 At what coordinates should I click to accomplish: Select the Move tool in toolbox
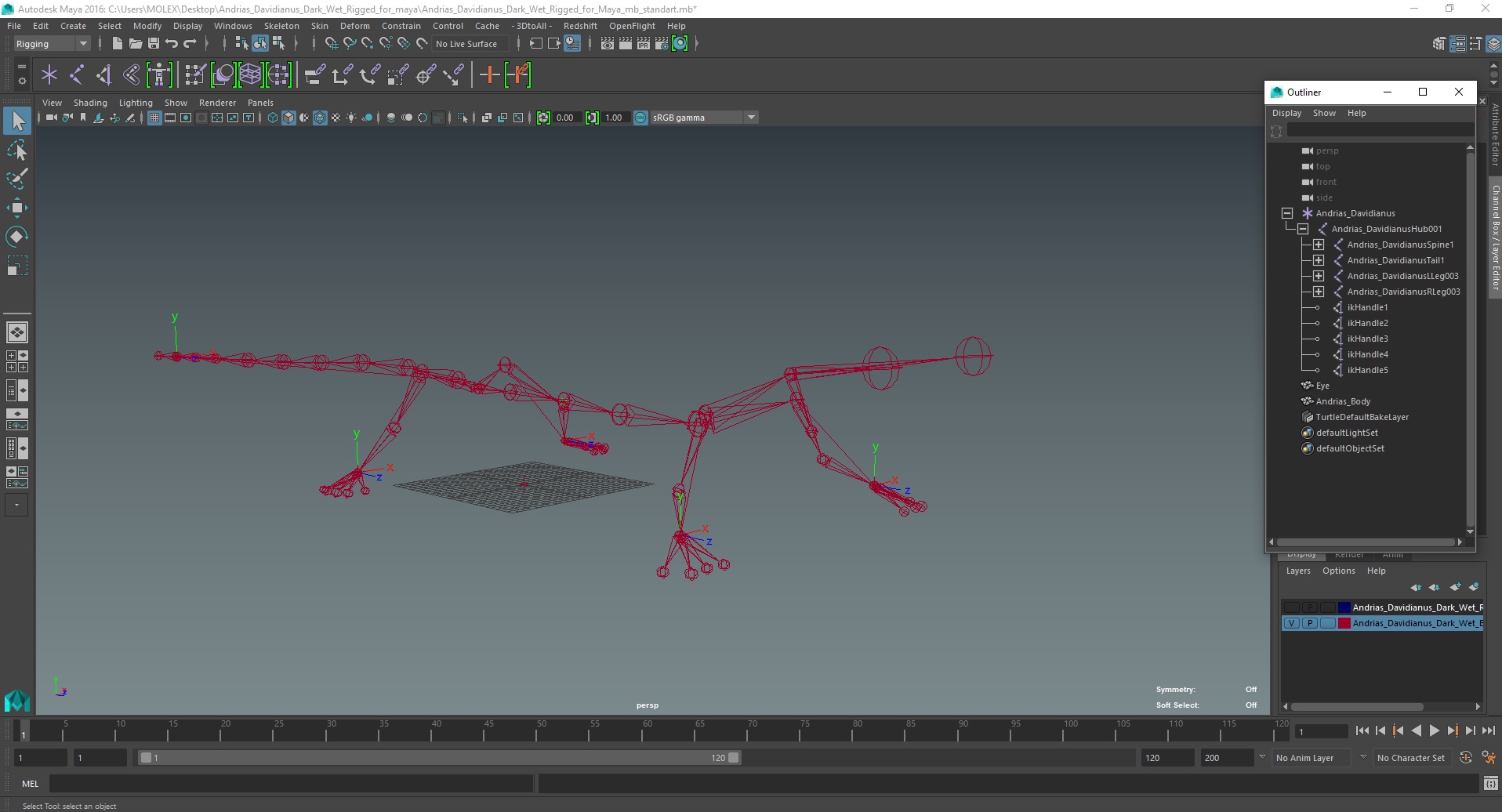pos(17,207)
